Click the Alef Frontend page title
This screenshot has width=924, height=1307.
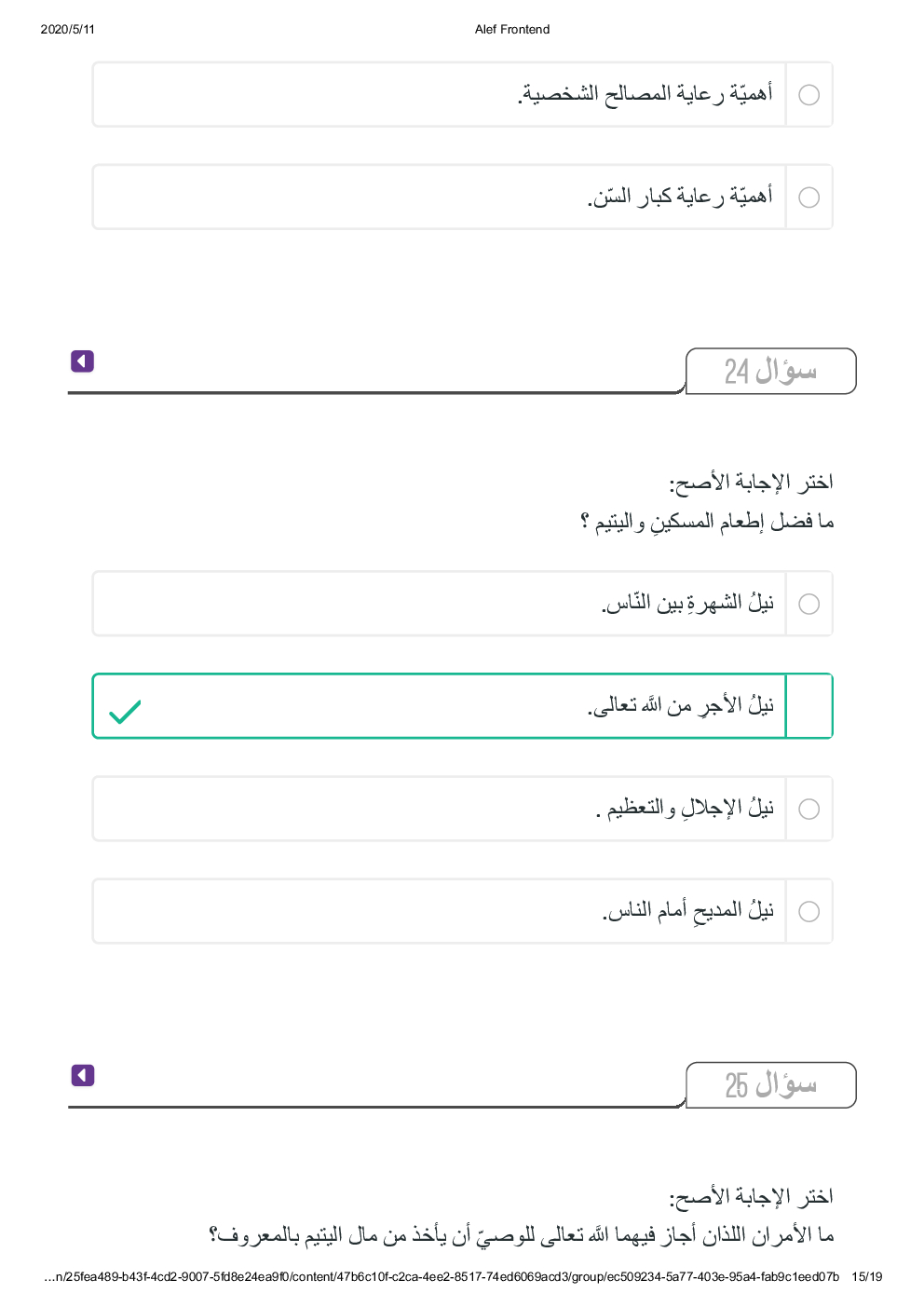[512, 29]
